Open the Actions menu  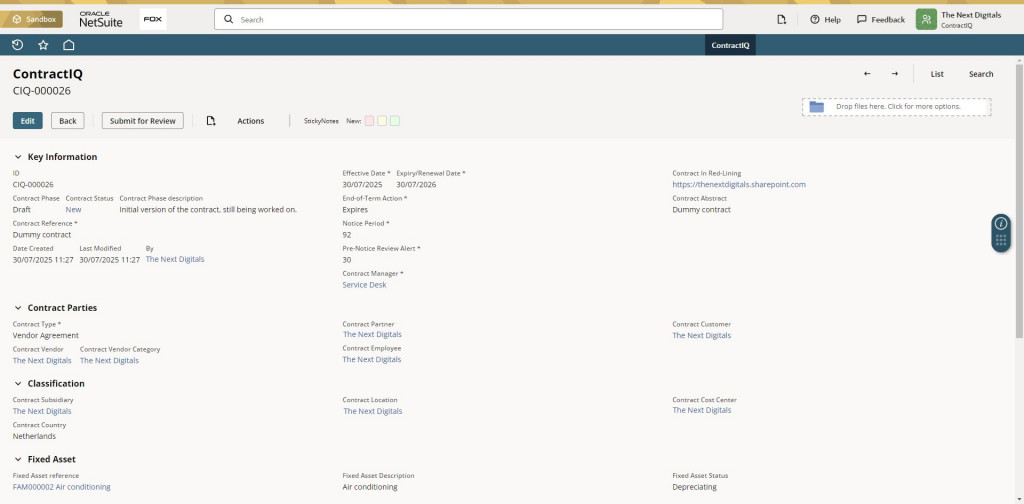pos(251,121)
